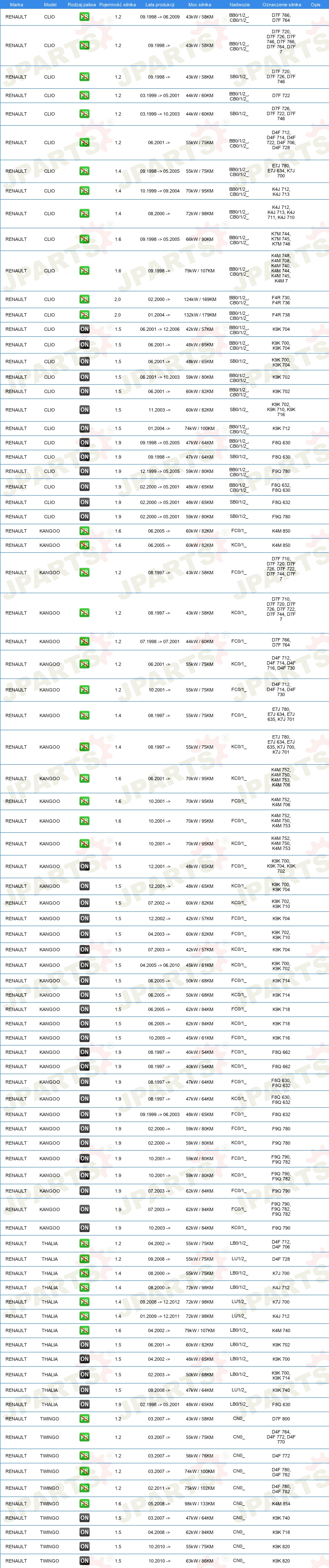Click the Nadwozie column header
The height and width of the screenshot is (1568, 329).
point(239,4)
